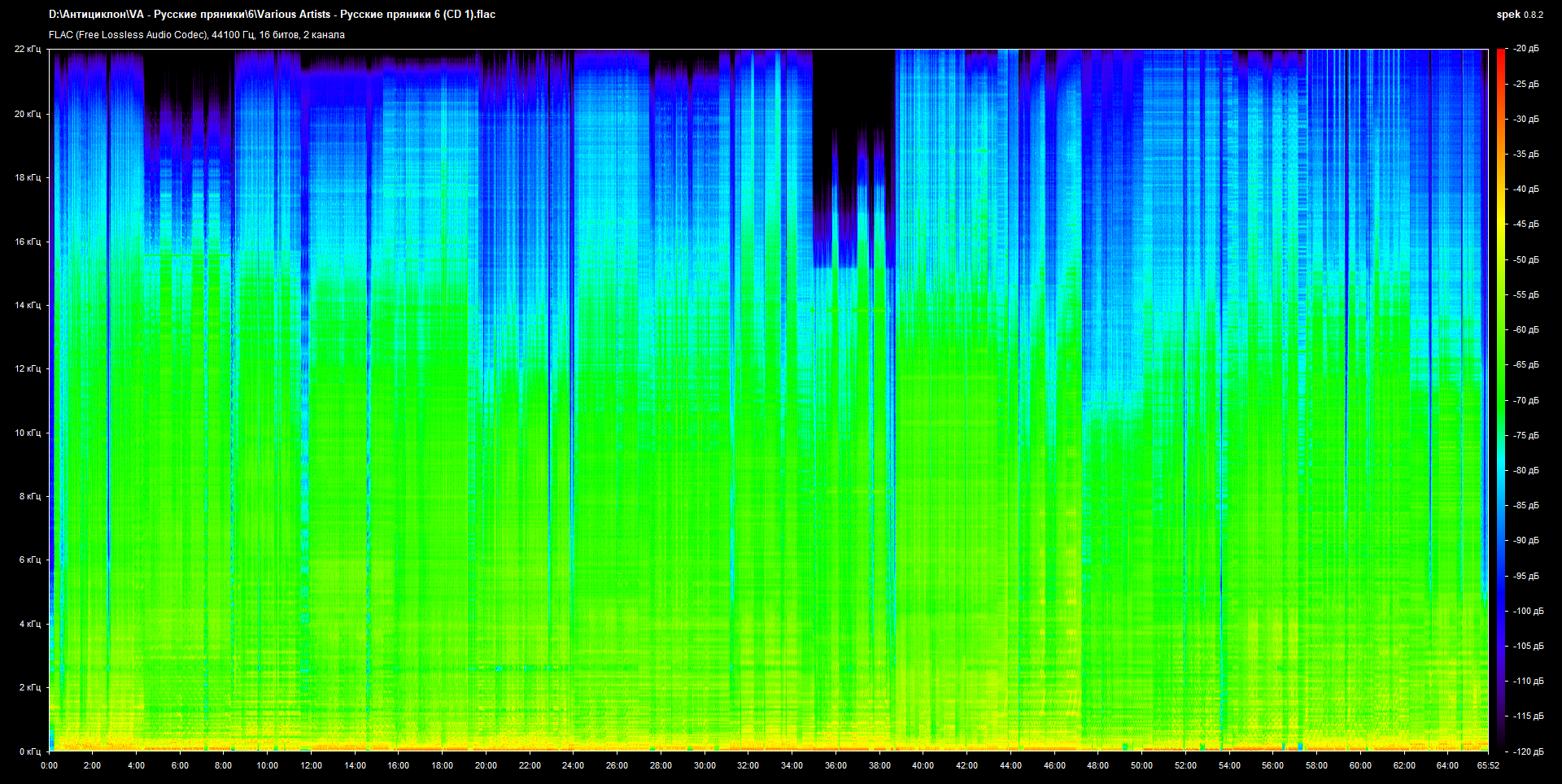This screenshot has width=1562, height=784.
Task: Click the 0 кГц axis label
Action: (30, 751)
